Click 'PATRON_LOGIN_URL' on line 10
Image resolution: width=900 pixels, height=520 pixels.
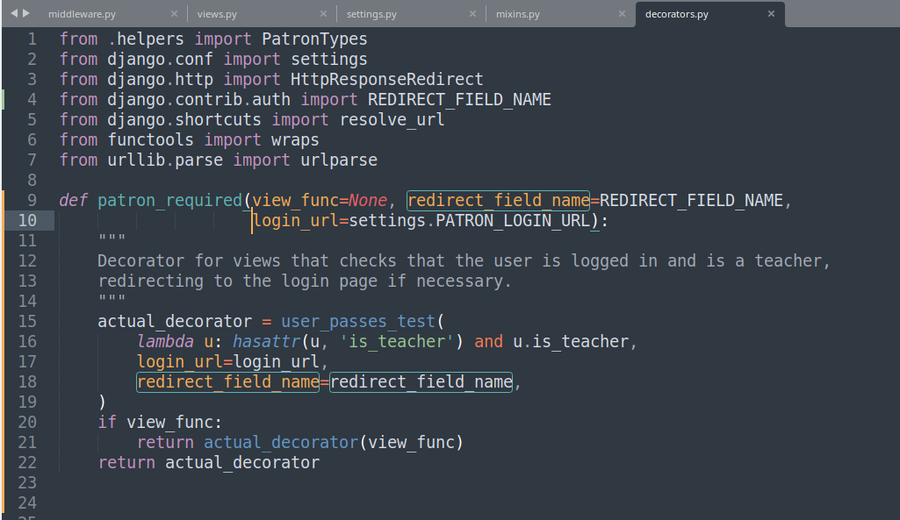pos(513,221)
